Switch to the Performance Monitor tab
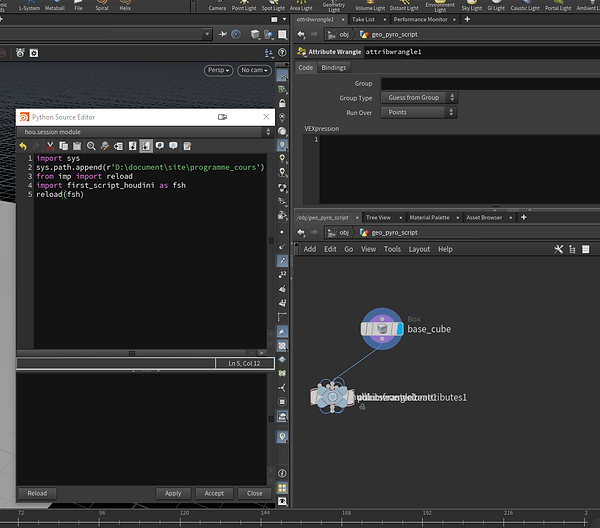The height and width of the screenshot is (528, 600). pyautogui.click(x=420, y=19)
